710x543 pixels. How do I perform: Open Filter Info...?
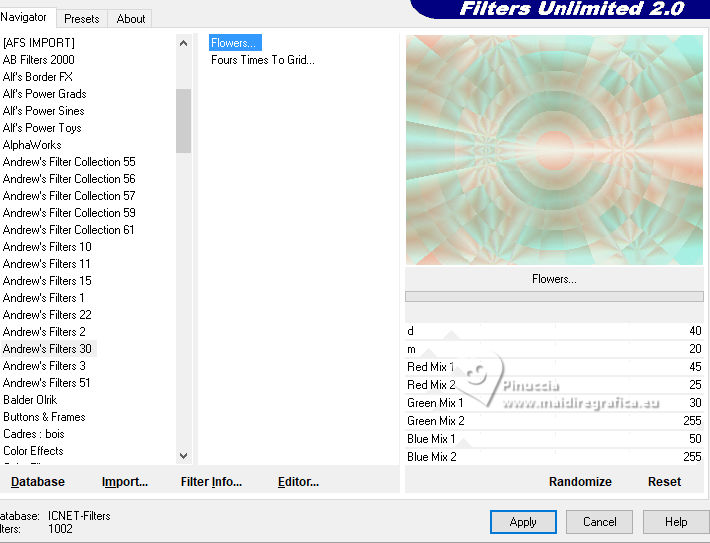(x=211, y=482)
